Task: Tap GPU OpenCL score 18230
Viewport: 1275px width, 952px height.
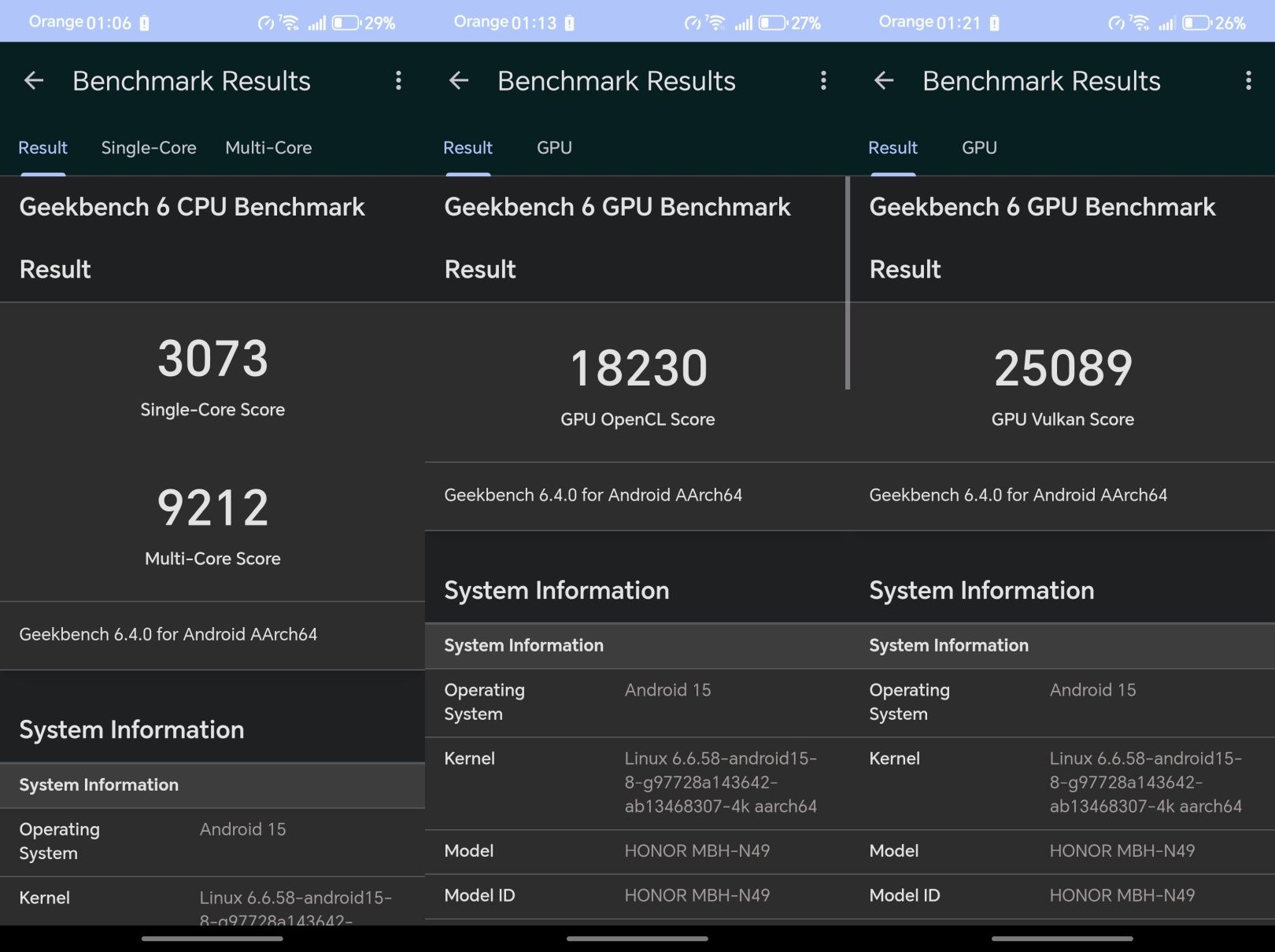Action: click(638, 368)
